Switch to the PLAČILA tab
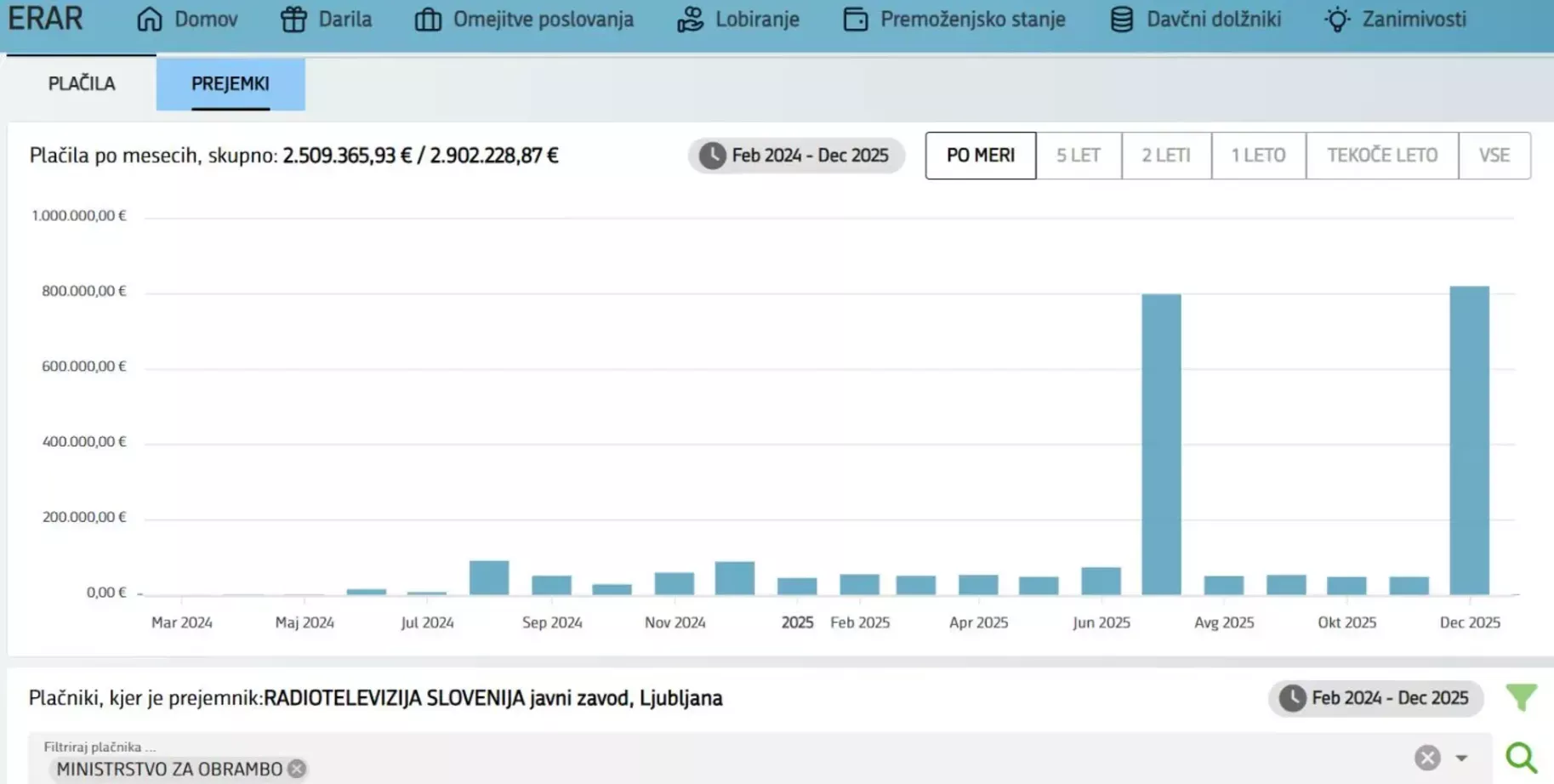Viewport: 1554px width, 784px height. 82,83
